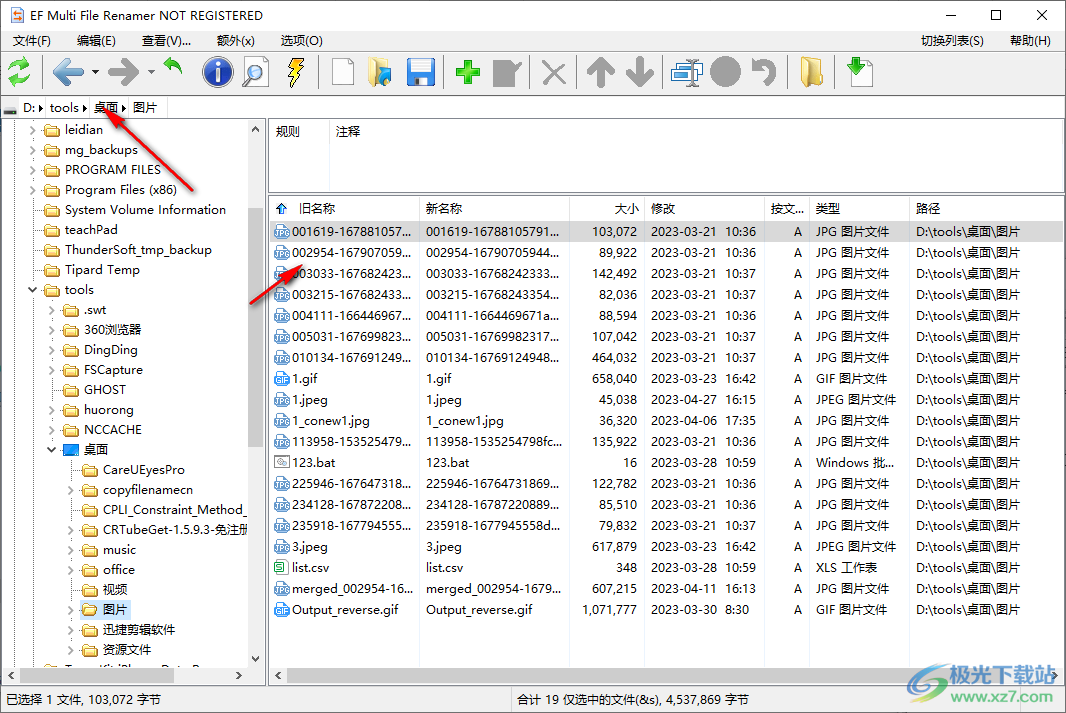
Task: Expand the mg_backups folder node
Action: click(32, 150)
